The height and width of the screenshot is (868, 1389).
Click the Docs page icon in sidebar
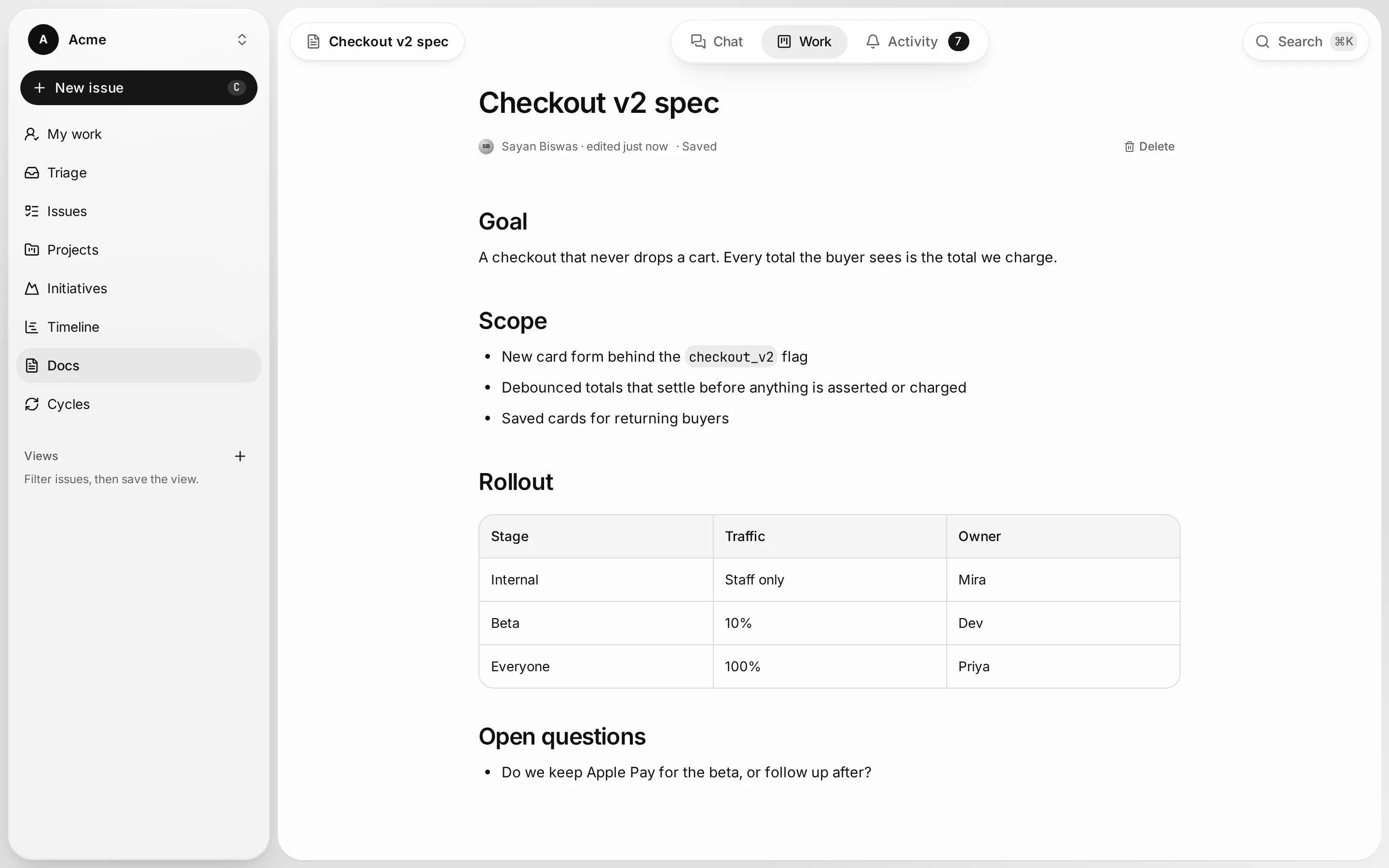[32, 366]
